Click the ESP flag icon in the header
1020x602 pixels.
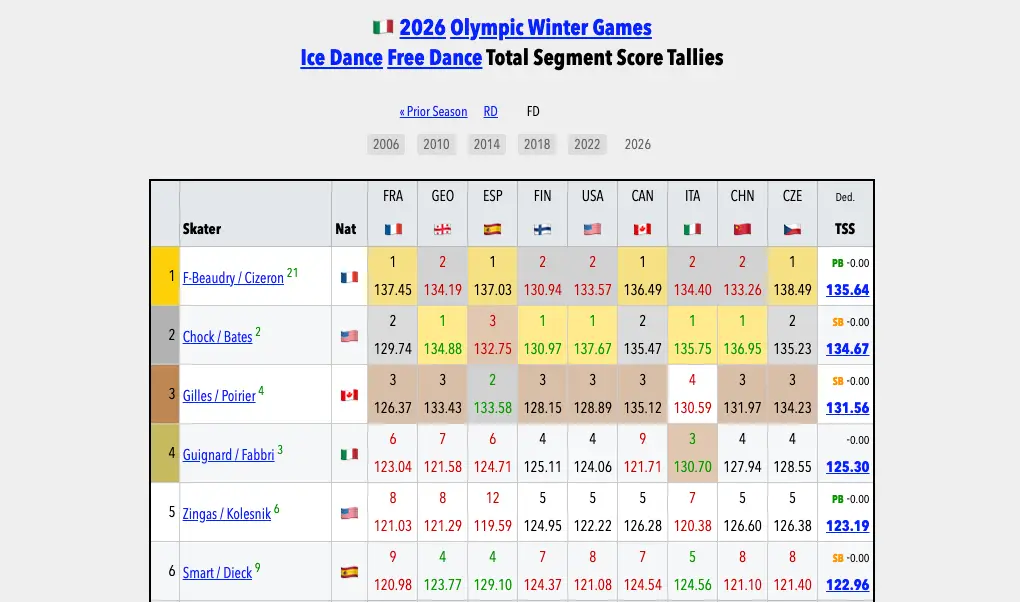click(492, 228)
